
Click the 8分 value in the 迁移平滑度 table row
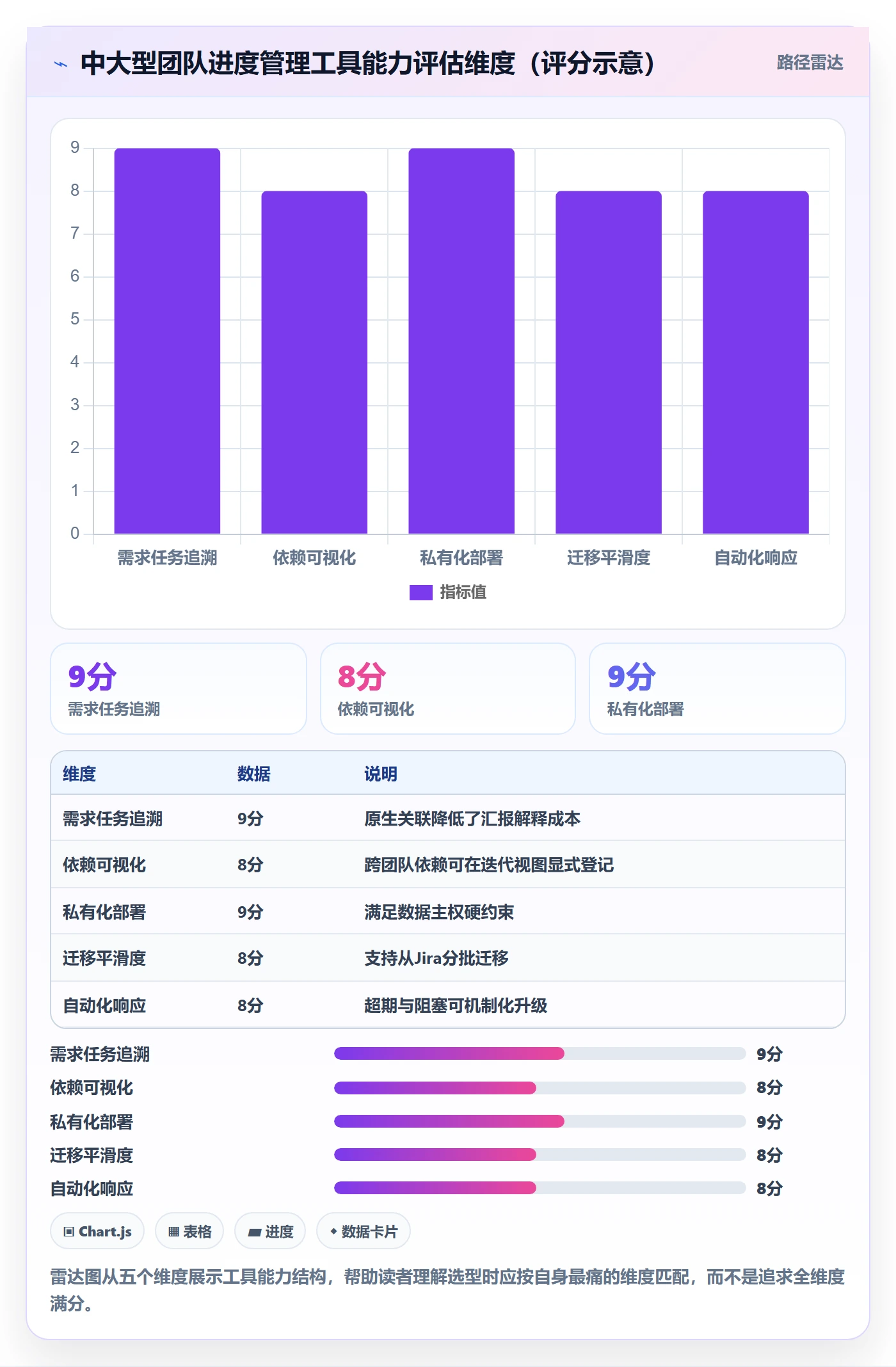pos(250,958)
